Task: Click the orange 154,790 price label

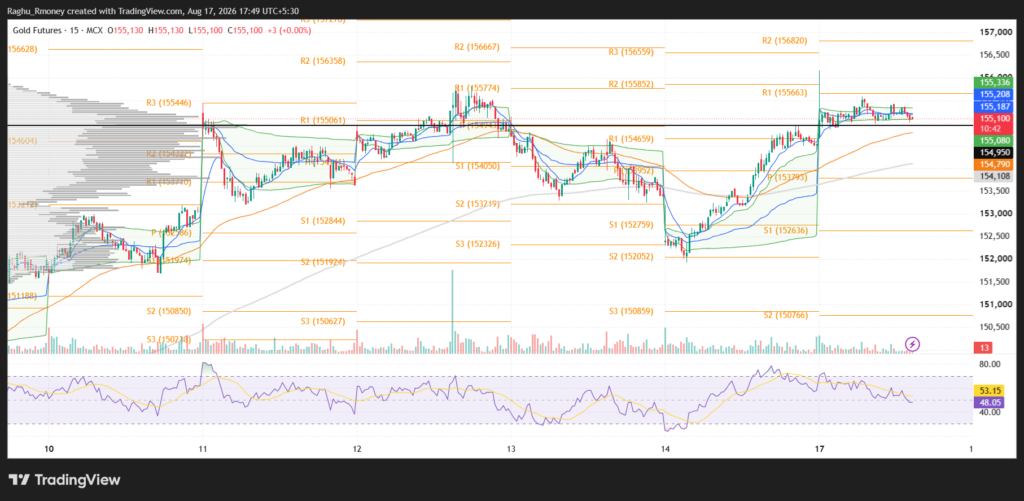Action: tap(992, 164)
